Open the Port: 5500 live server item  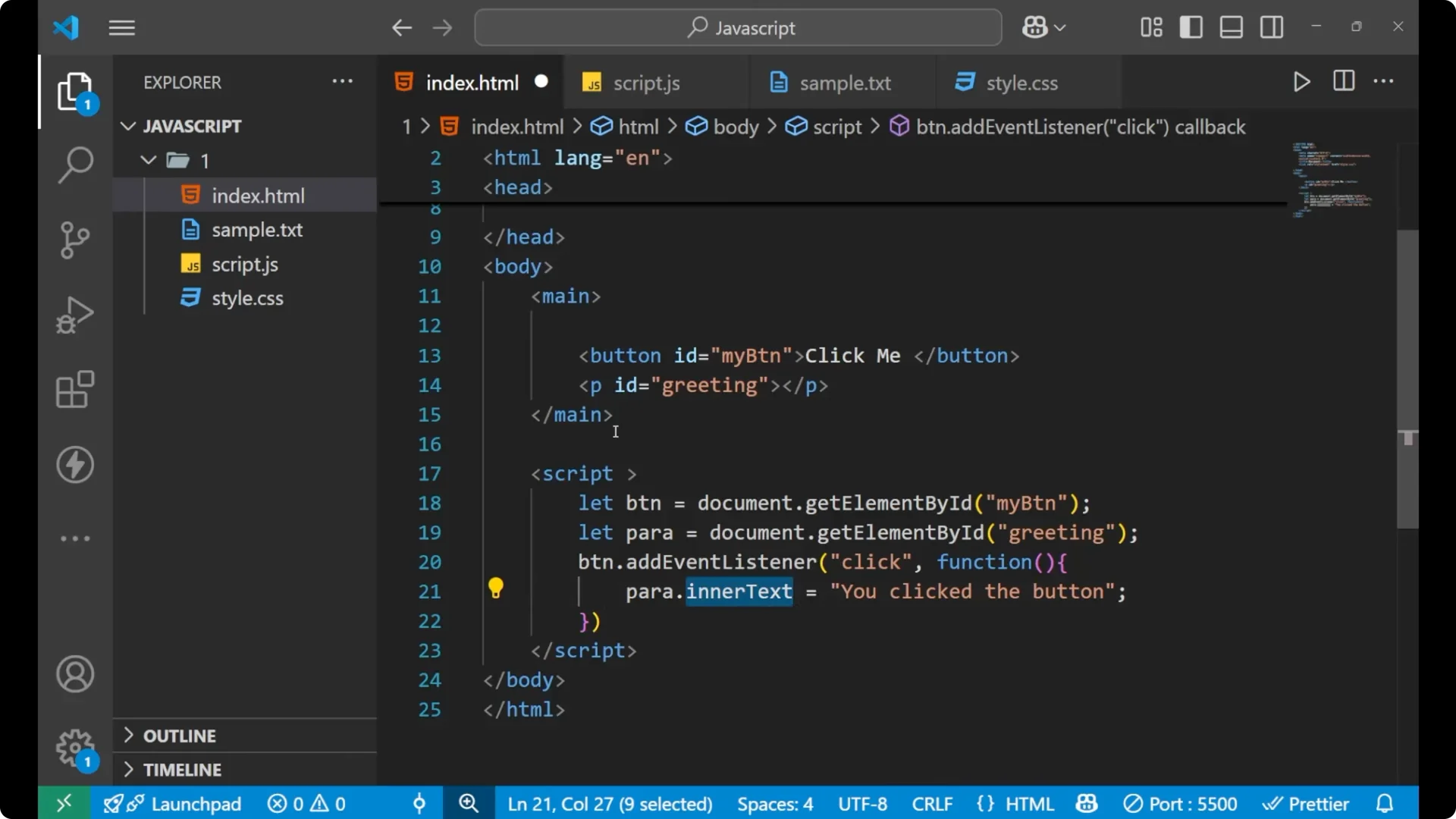1180,803
